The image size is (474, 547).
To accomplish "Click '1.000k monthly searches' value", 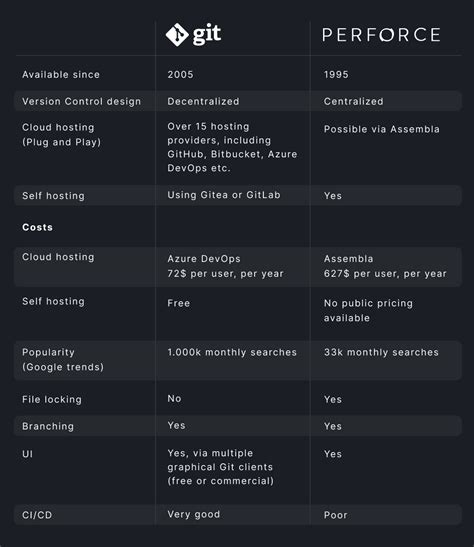I will coord(232,352).
